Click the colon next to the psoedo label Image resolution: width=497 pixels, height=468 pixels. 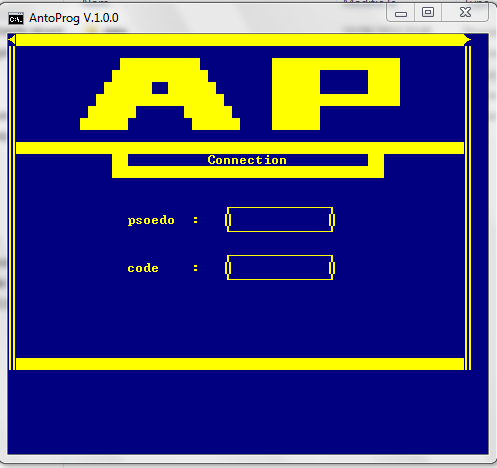(196, 220)
